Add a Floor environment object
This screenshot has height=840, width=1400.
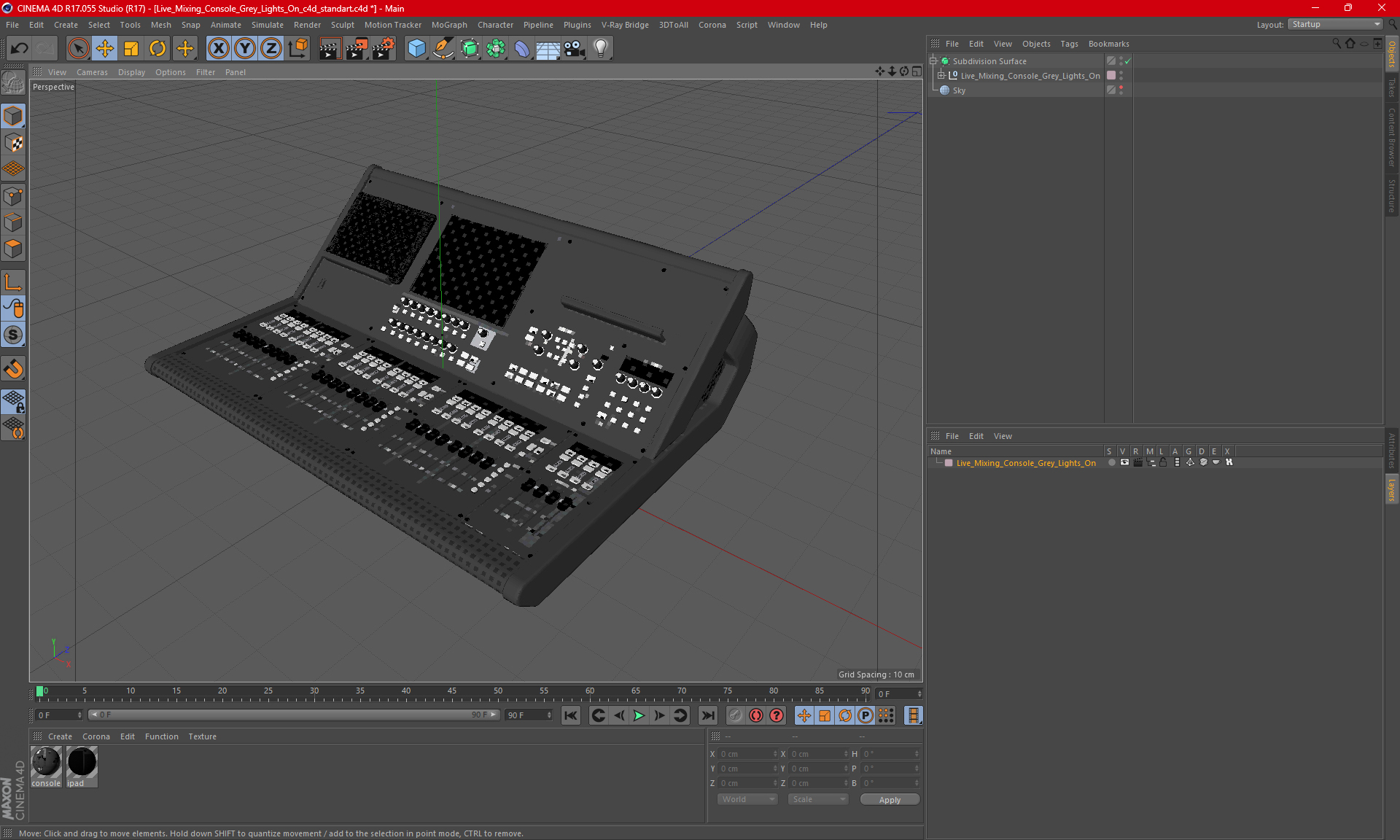click(548, 48)
